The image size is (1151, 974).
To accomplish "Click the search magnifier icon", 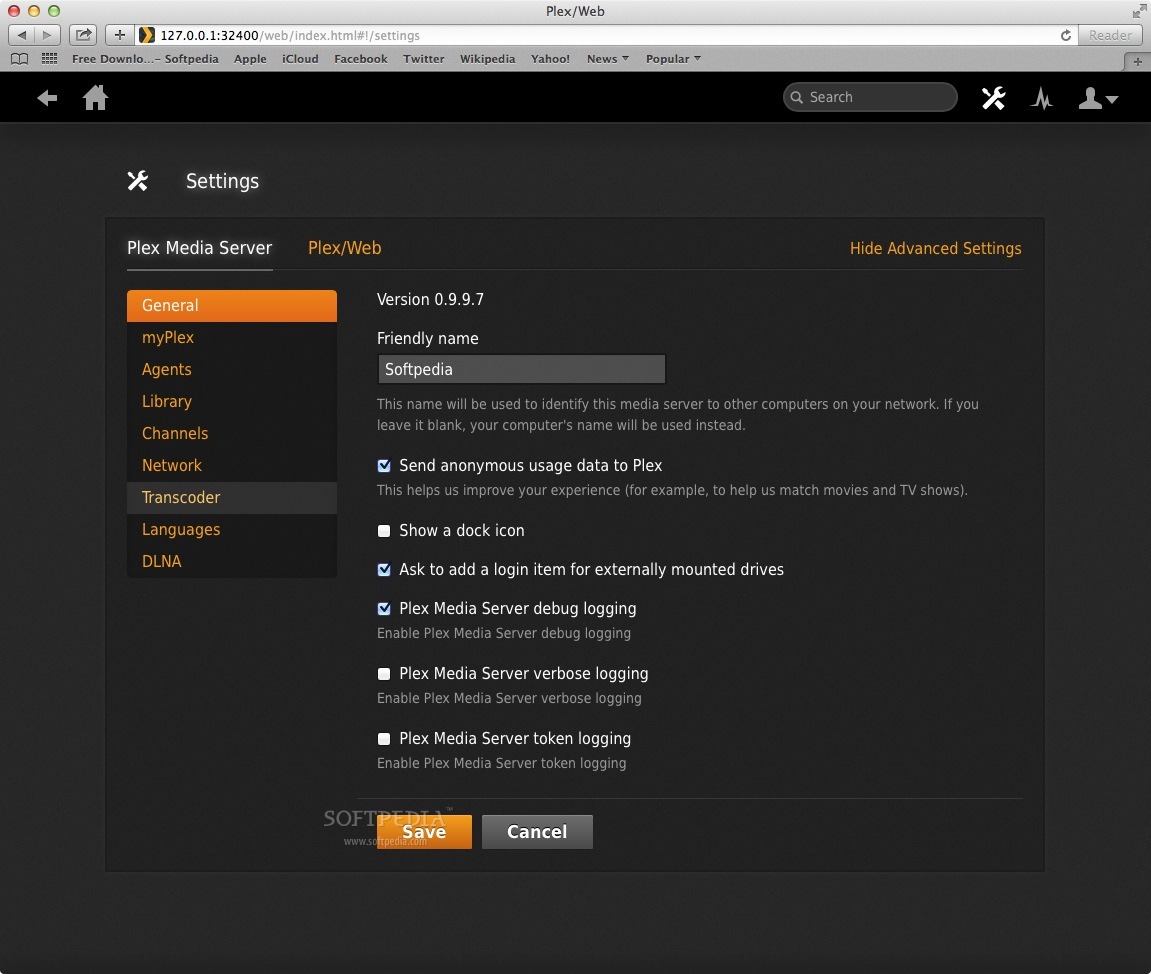I will click(x=796, y=97).
